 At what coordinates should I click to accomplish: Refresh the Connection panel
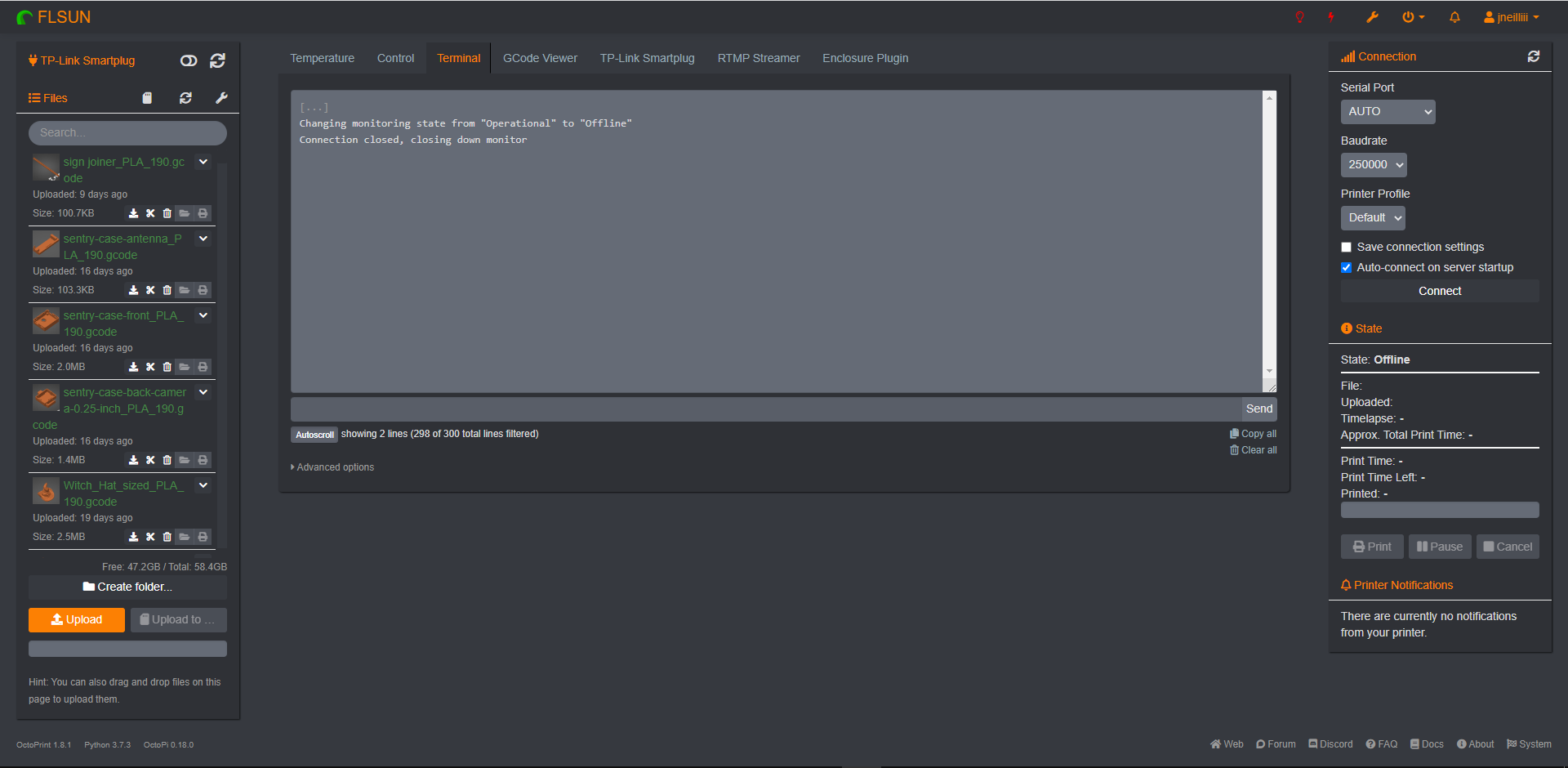point(1534,56)
